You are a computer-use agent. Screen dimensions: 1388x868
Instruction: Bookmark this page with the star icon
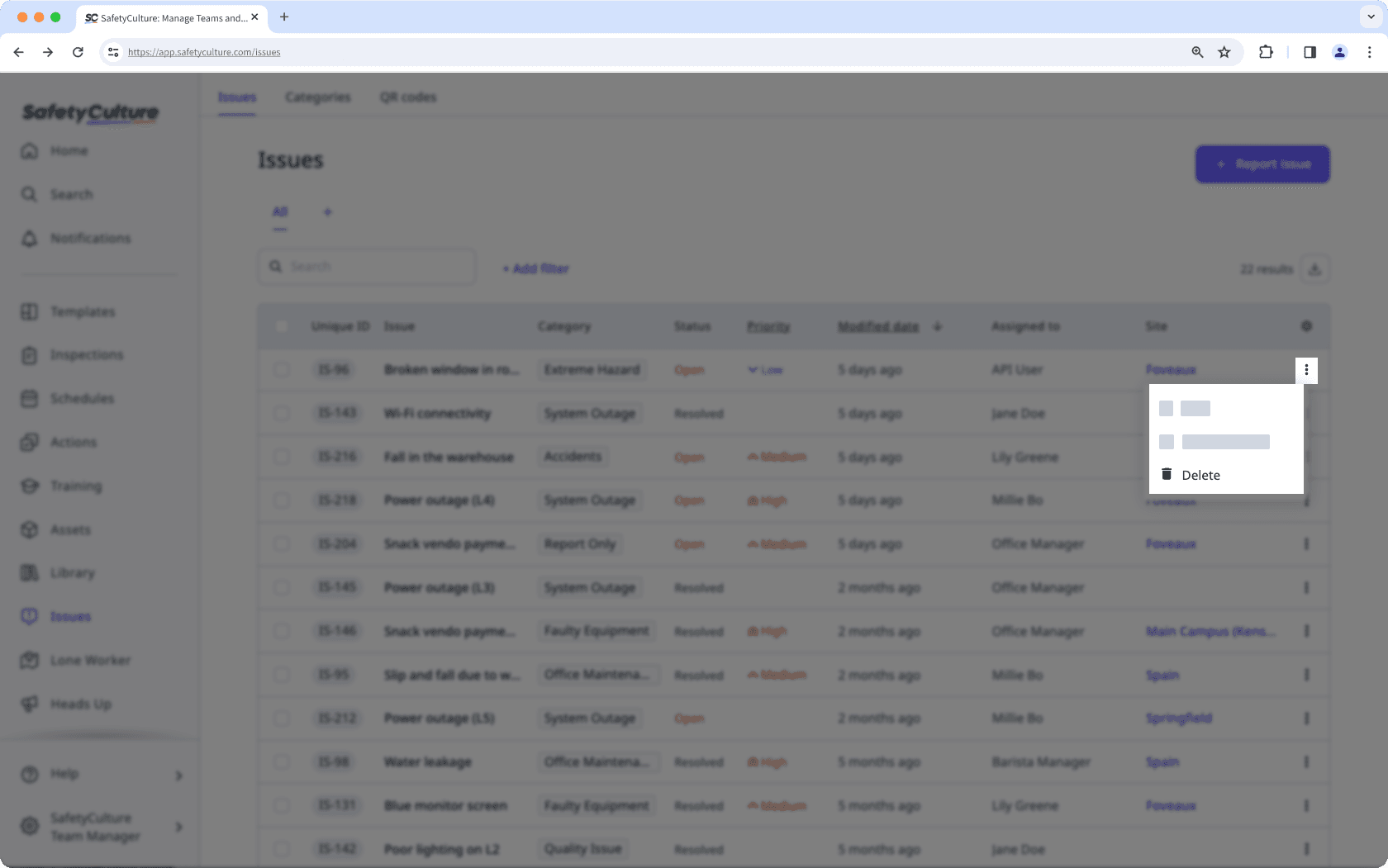1224,52
